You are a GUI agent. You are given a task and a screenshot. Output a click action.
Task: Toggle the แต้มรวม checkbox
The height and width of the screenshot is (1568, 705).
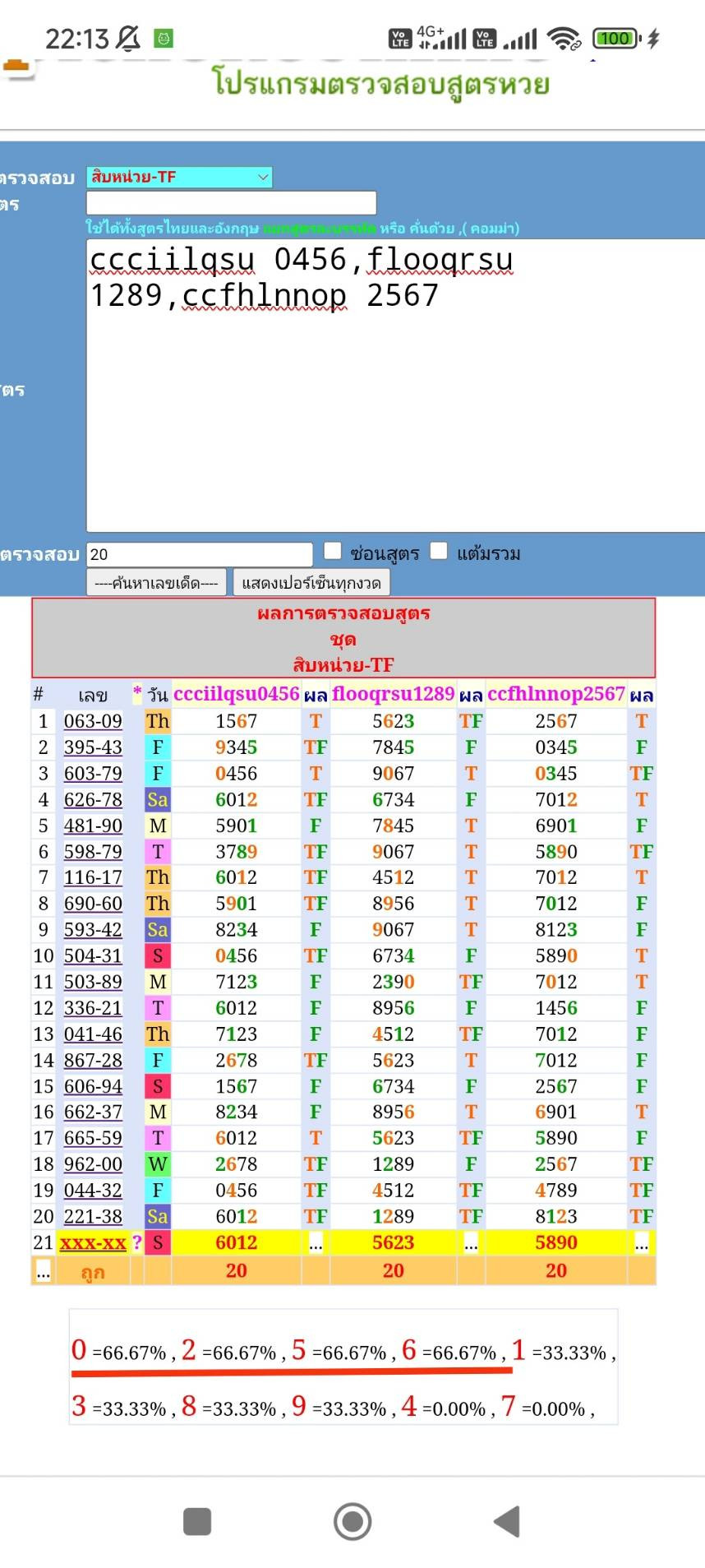pyautogui.click(x=440, y=551)
